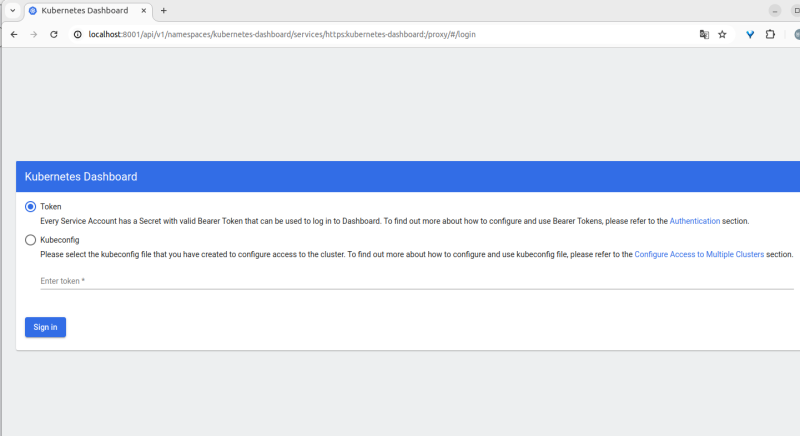Open a new browser tab
800x436 pixels.
(x=164, y=10)
